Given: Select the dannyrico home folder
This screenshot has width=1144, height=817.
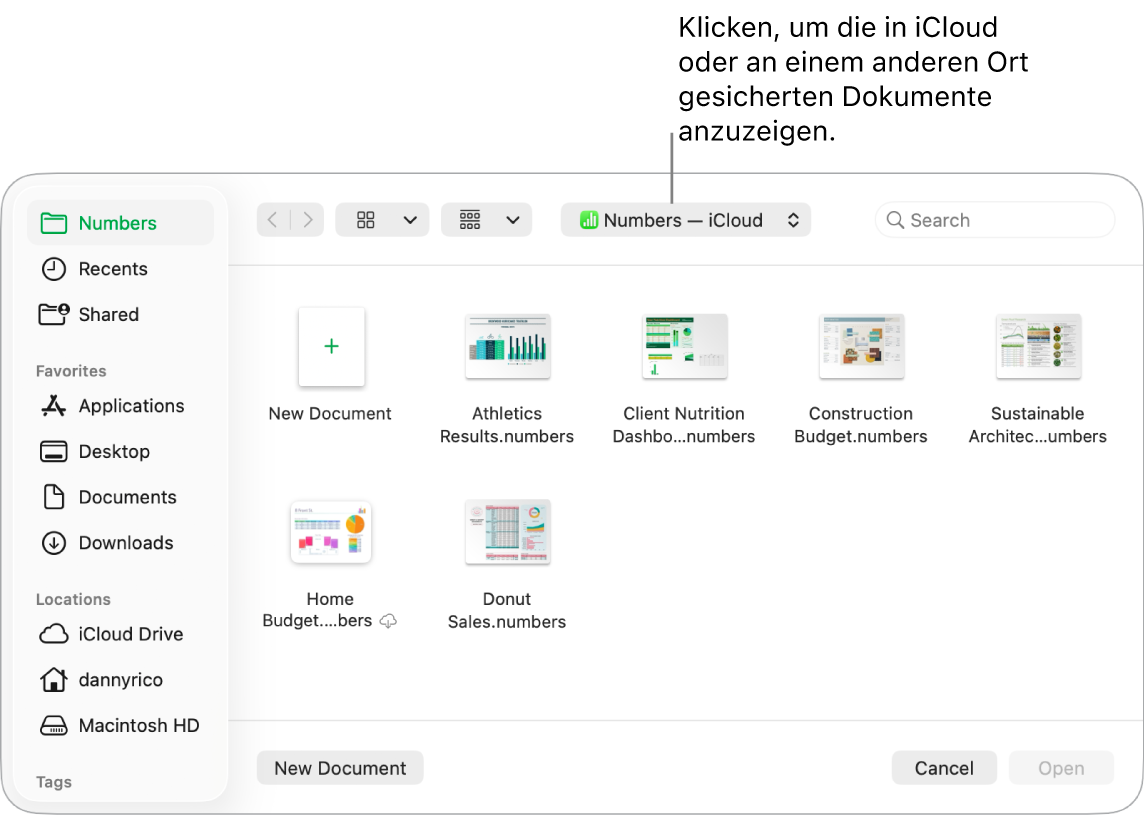Looking at the screenshot, I should [121, 680].
